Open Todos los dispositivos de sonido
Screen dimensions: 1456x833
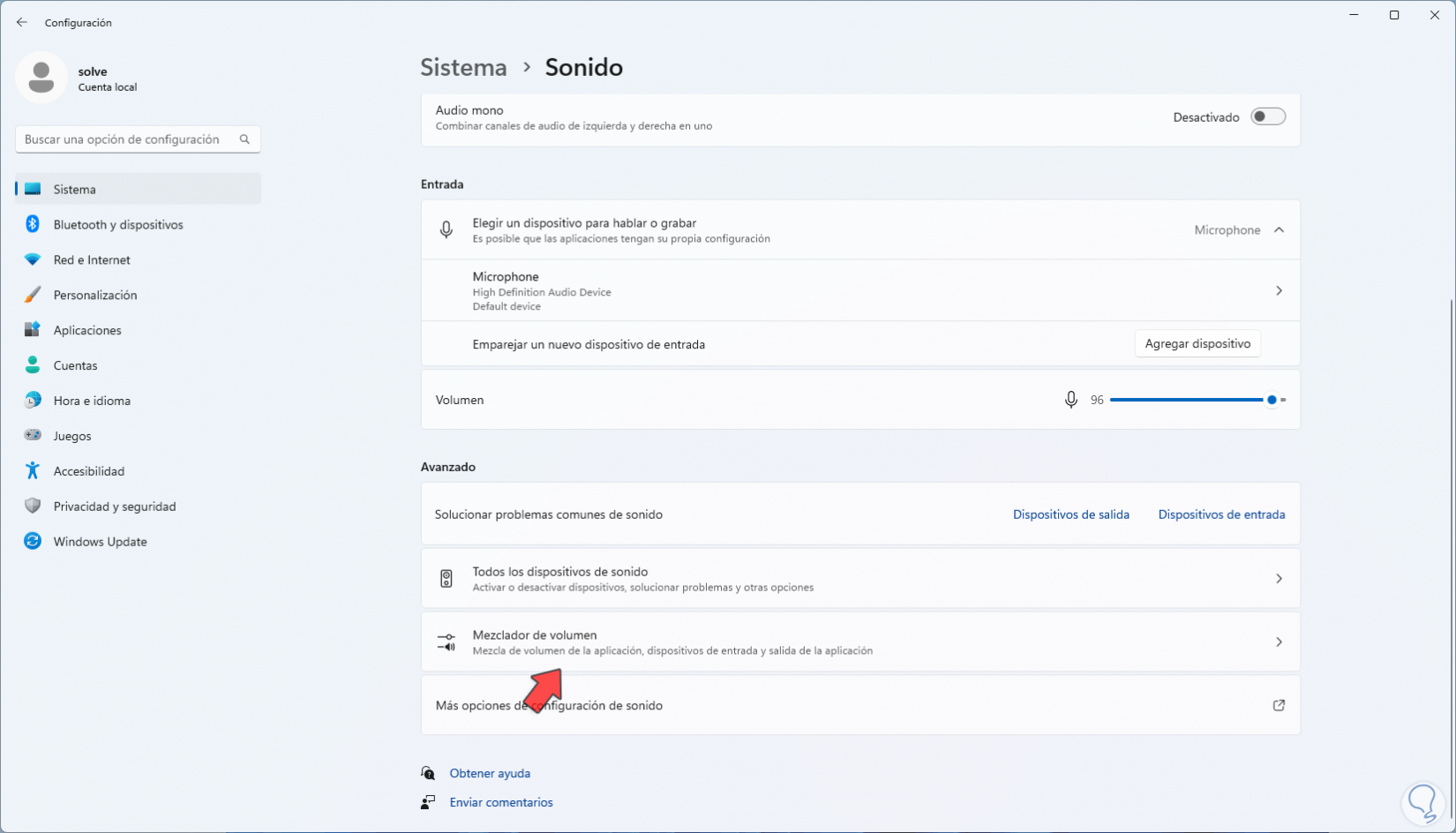pos(860,578)
